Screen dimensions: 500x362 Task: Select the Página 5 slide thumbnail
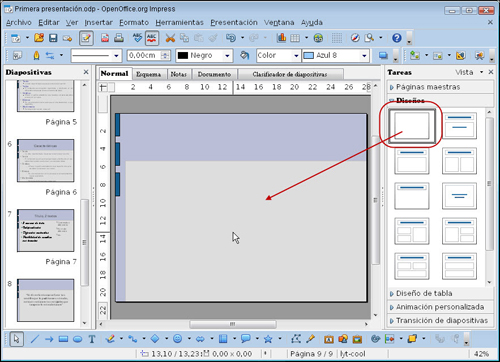(46, 96)
